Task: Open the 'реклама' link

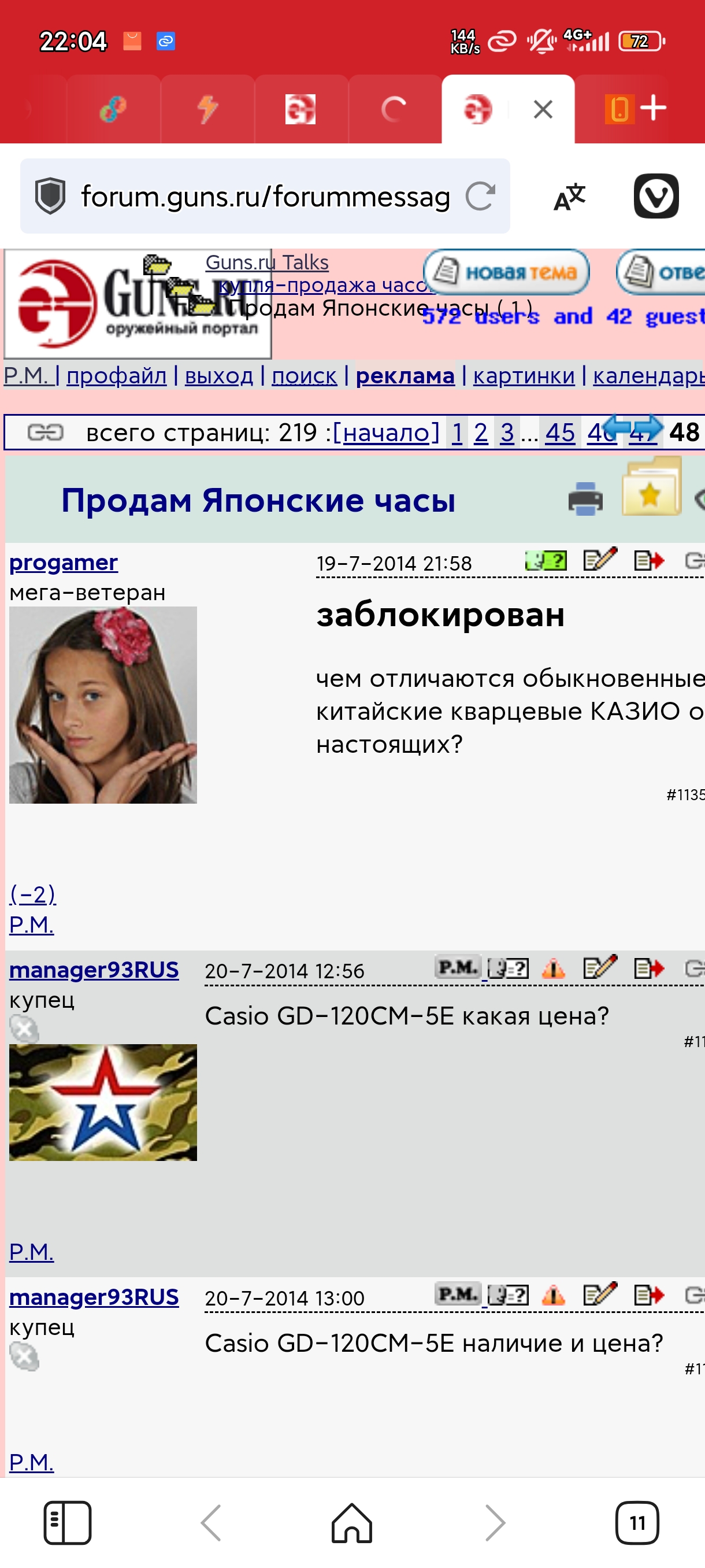Action: point(405,376)
